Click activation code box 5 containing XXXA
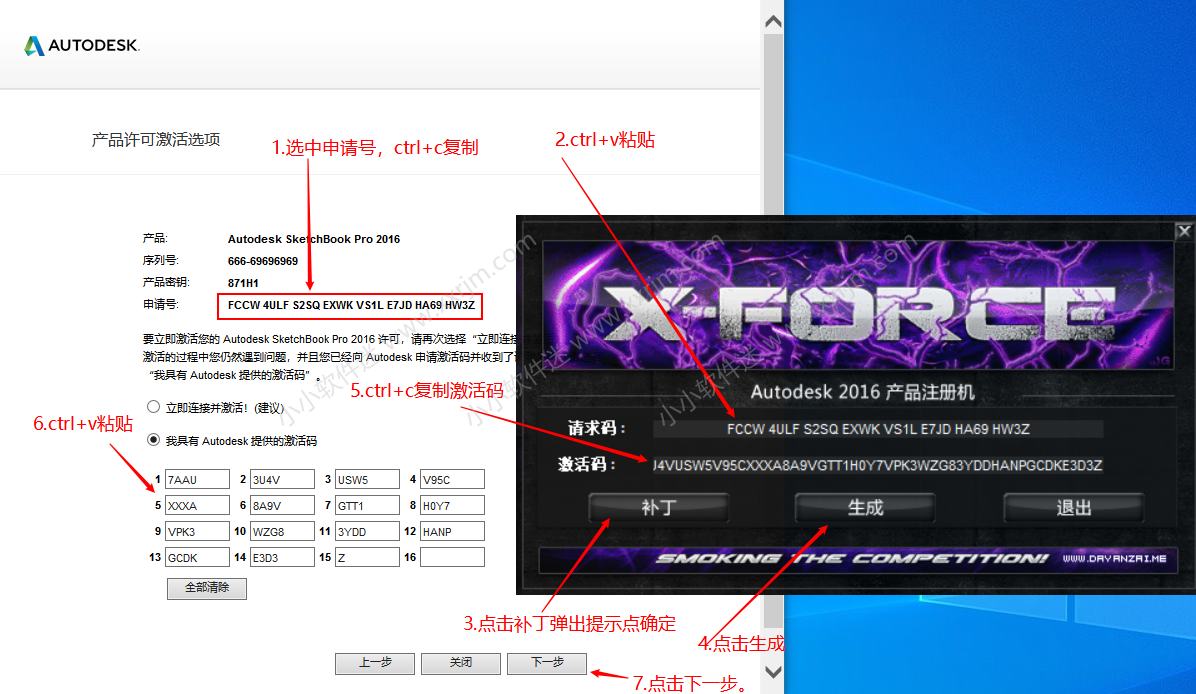 (x=197, y=506)
